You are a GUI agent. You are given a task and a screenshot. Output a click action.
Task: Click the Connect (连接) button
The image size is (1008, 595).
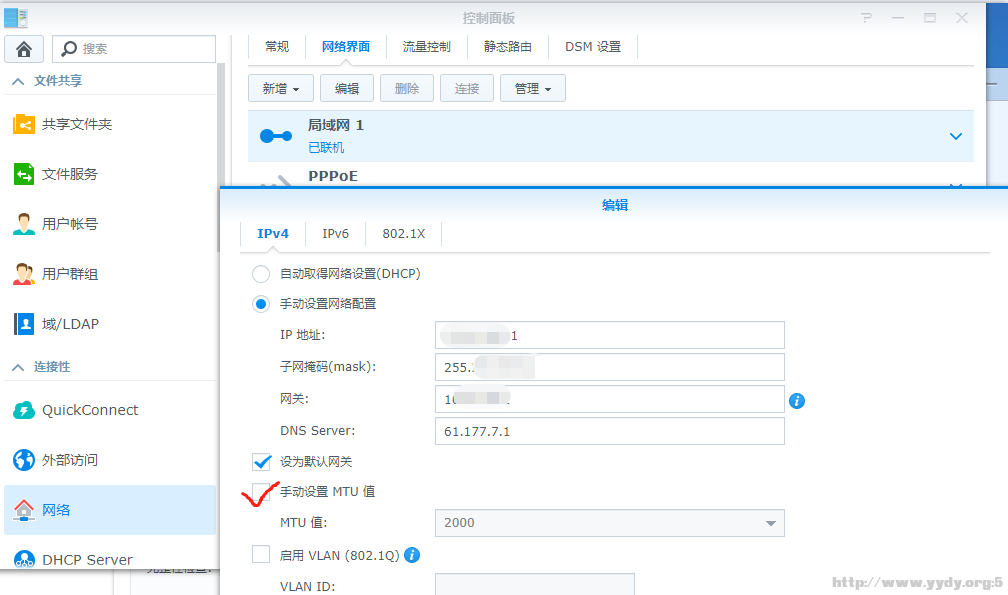(x=467, y=89)
